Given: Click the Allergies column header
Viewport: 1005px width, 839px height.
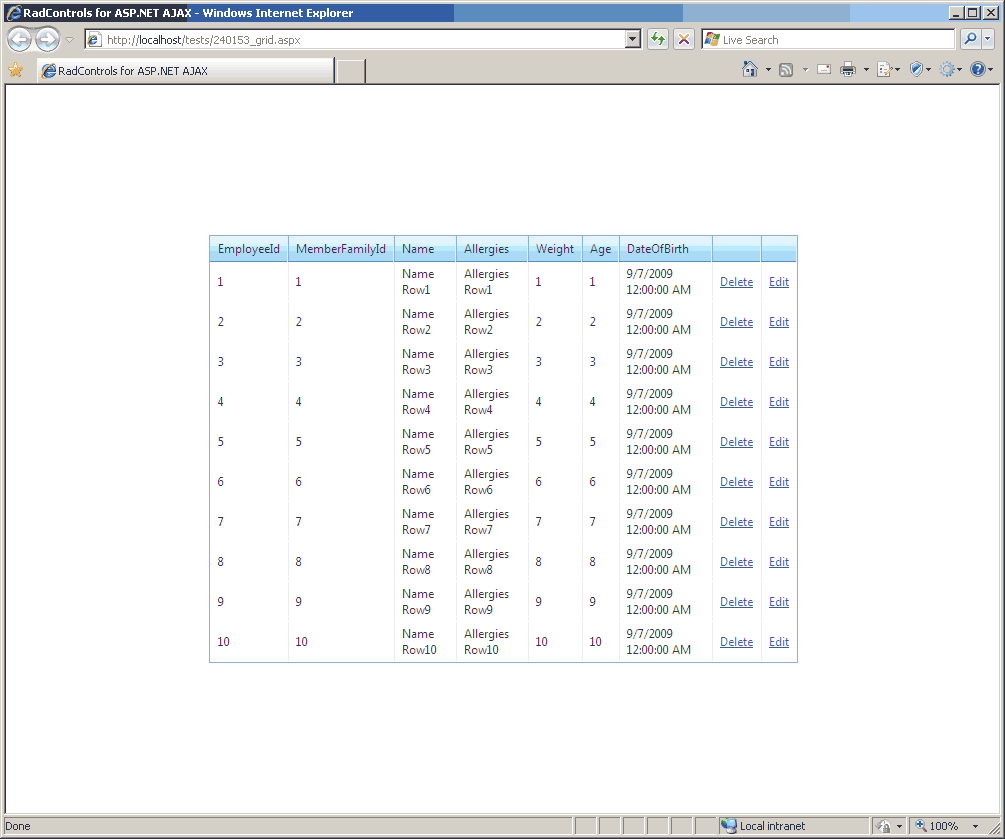Looking at the screenshot, I should click(492, 249).
